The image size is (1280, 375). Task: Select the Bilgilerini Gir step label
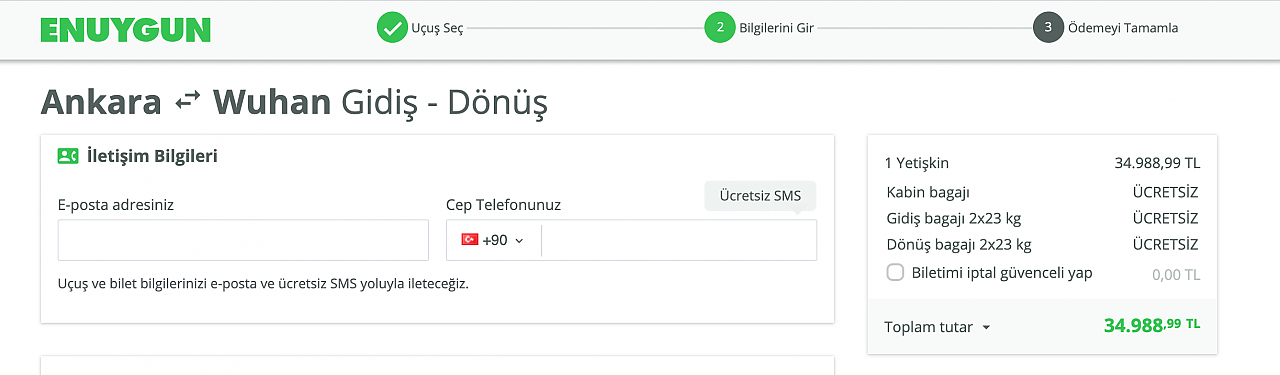coord(776,28)
